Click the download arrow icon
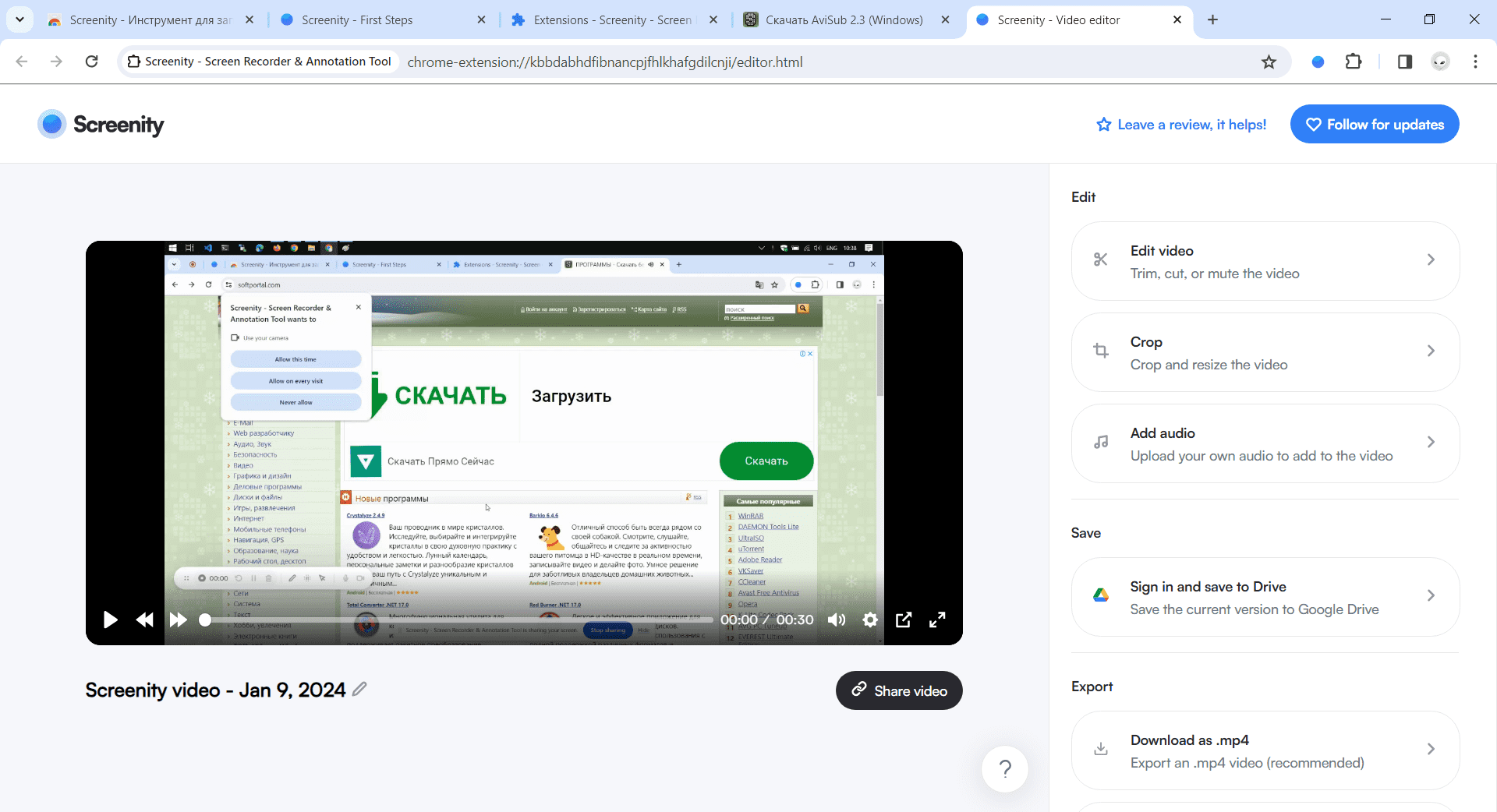This screenshot has height=812, width=1497. [x=1101, y=749]
